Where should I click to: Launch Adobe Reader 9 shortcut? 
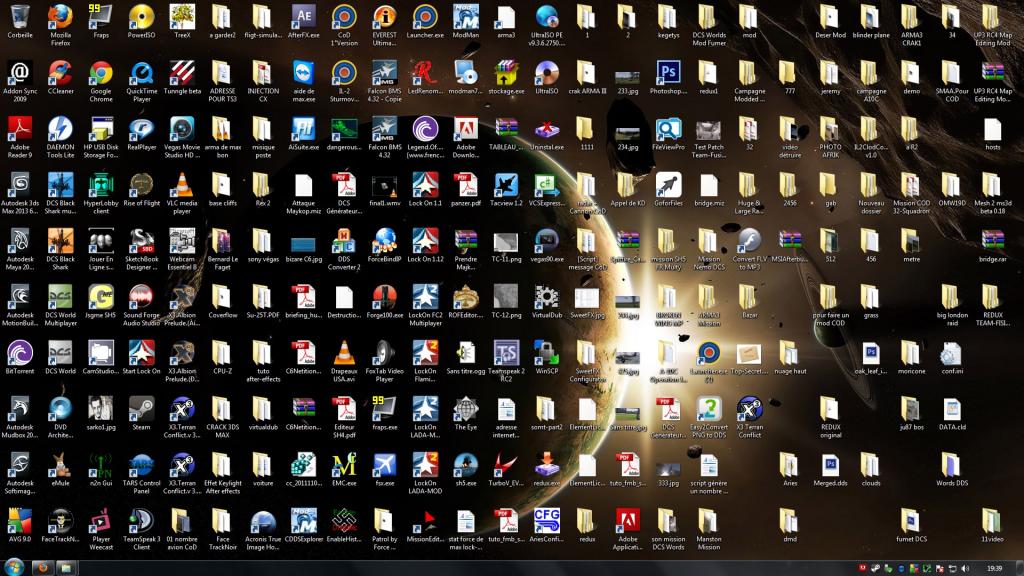point(20,128)
